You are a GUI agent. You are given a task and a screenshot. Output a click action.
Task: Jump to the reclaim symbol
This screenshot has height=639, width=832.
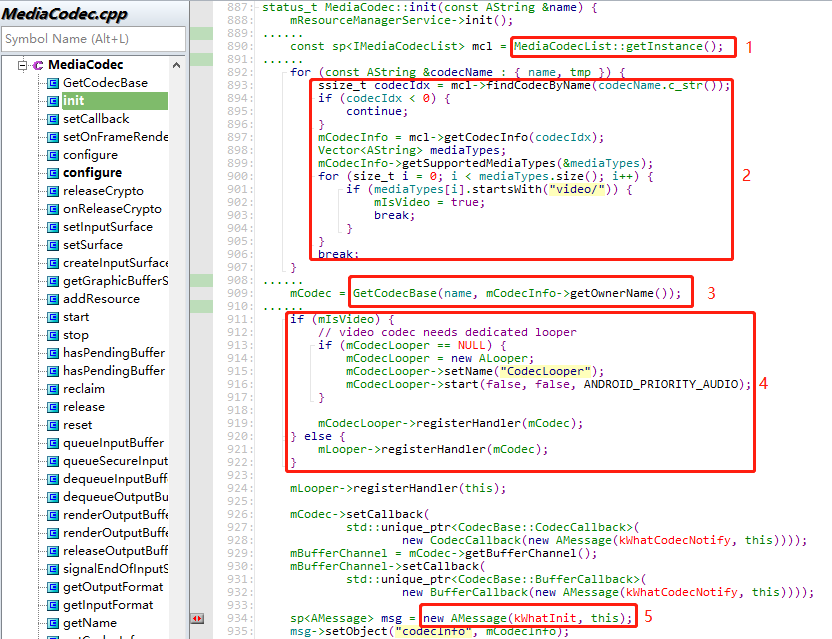[x=84, y=390]
